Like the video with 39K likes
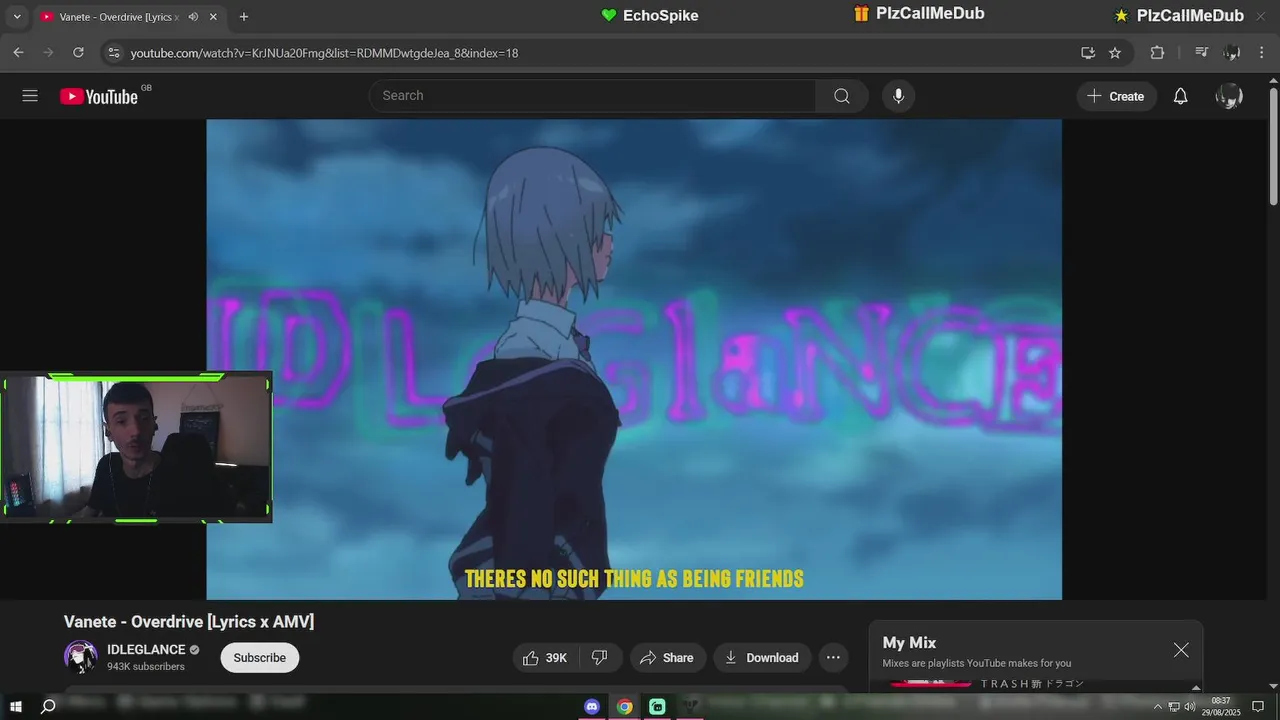The height and width of the screenshot is (720, 1280). 546,657
